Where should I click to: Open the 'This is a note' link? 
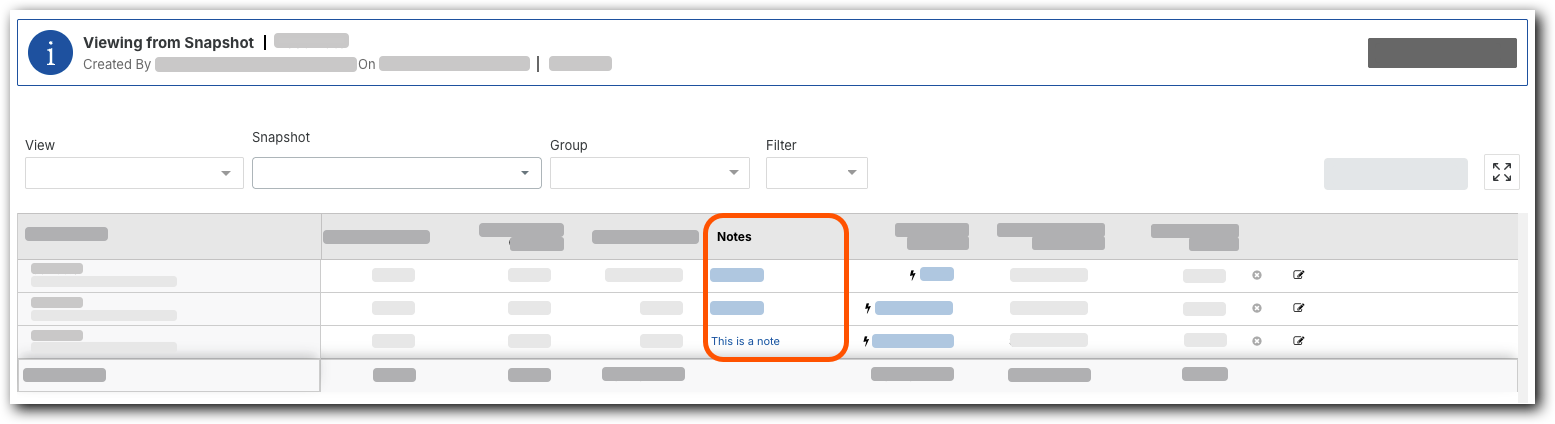[745, 341]
